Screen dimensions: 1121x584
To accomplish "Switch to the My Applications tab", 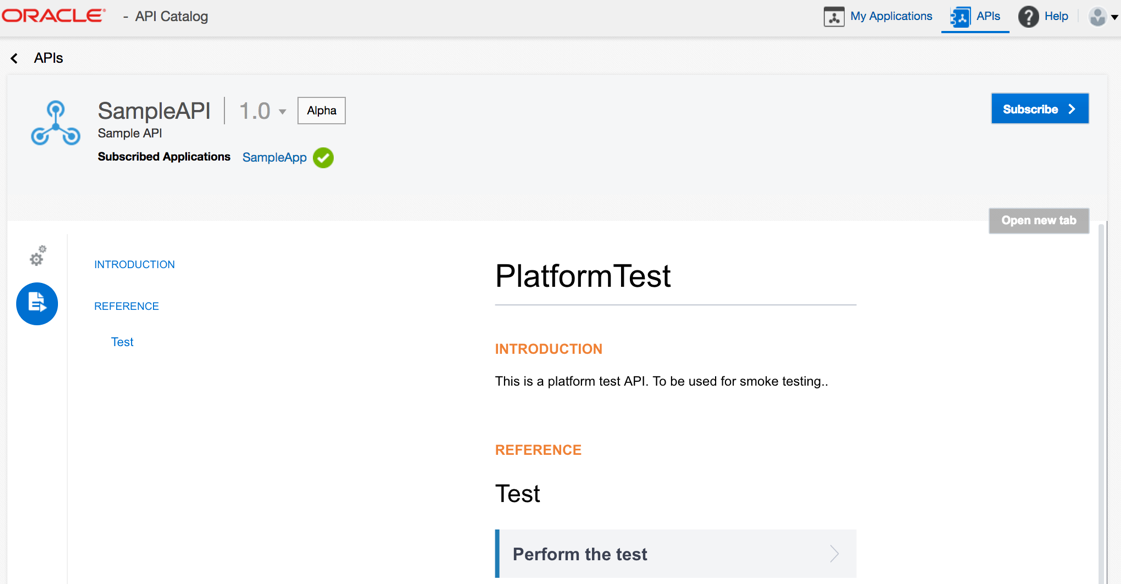I will pos(891,16).
